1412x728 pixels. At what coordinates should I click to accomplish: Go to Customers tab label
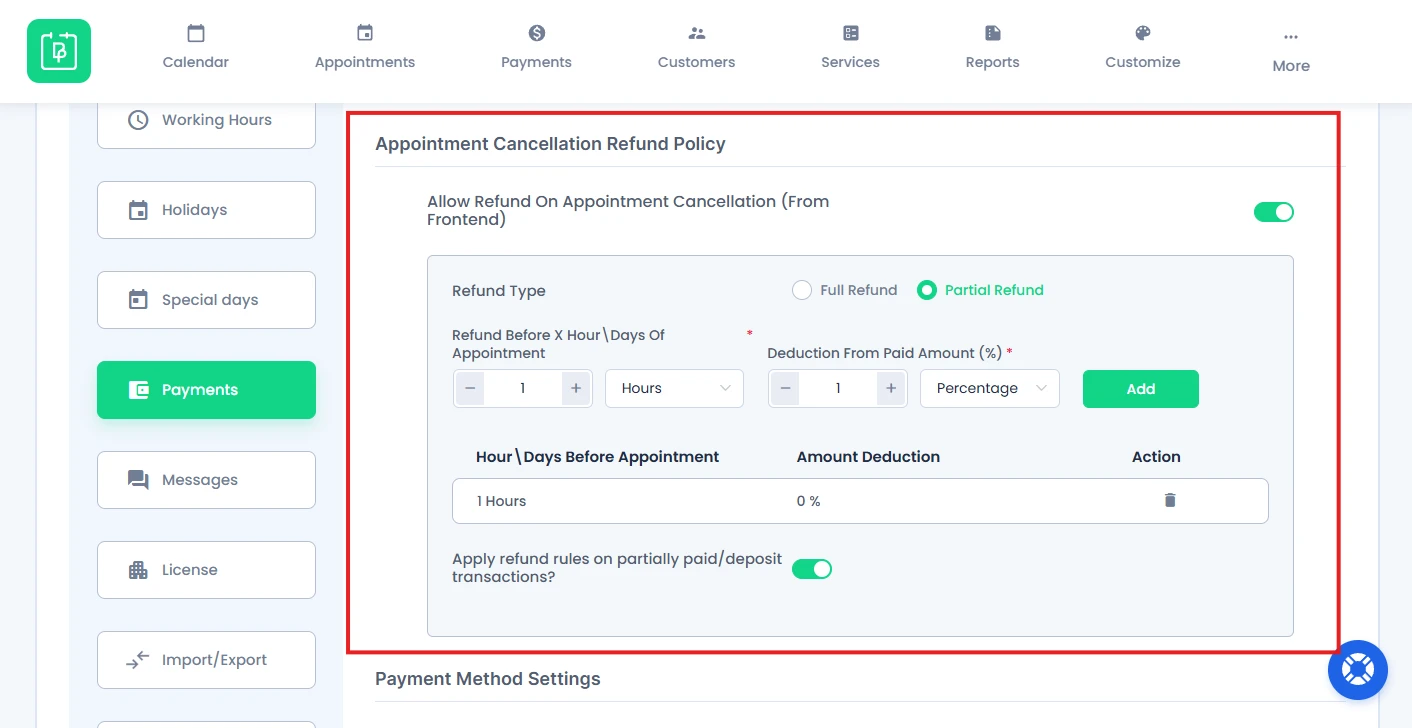pos(697,62)
